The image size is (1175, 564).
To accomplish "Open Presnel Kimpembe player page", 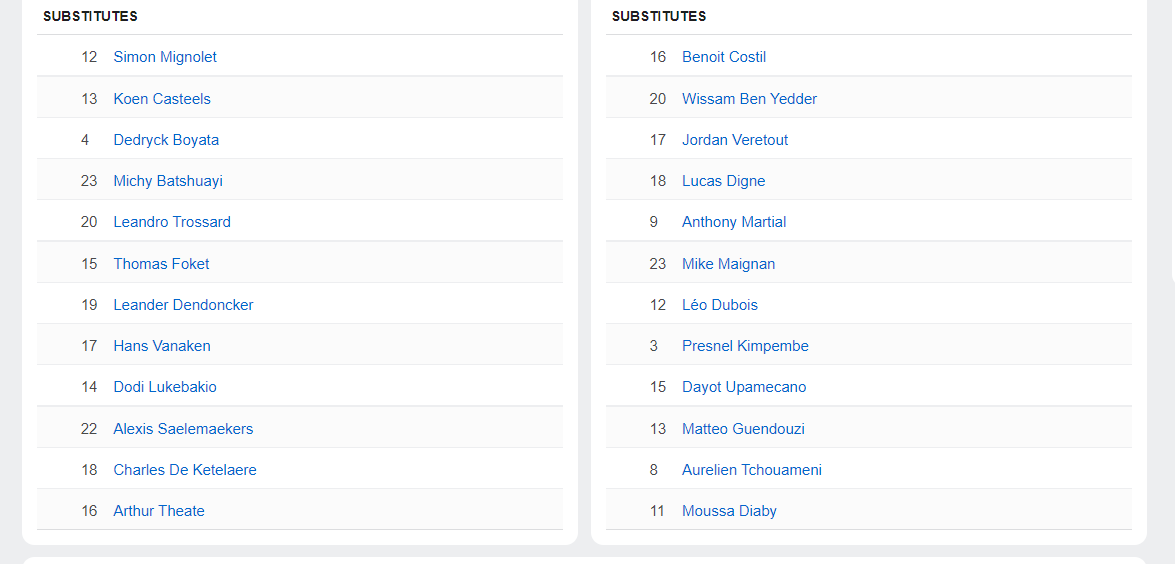I will [x=745, y=346].
